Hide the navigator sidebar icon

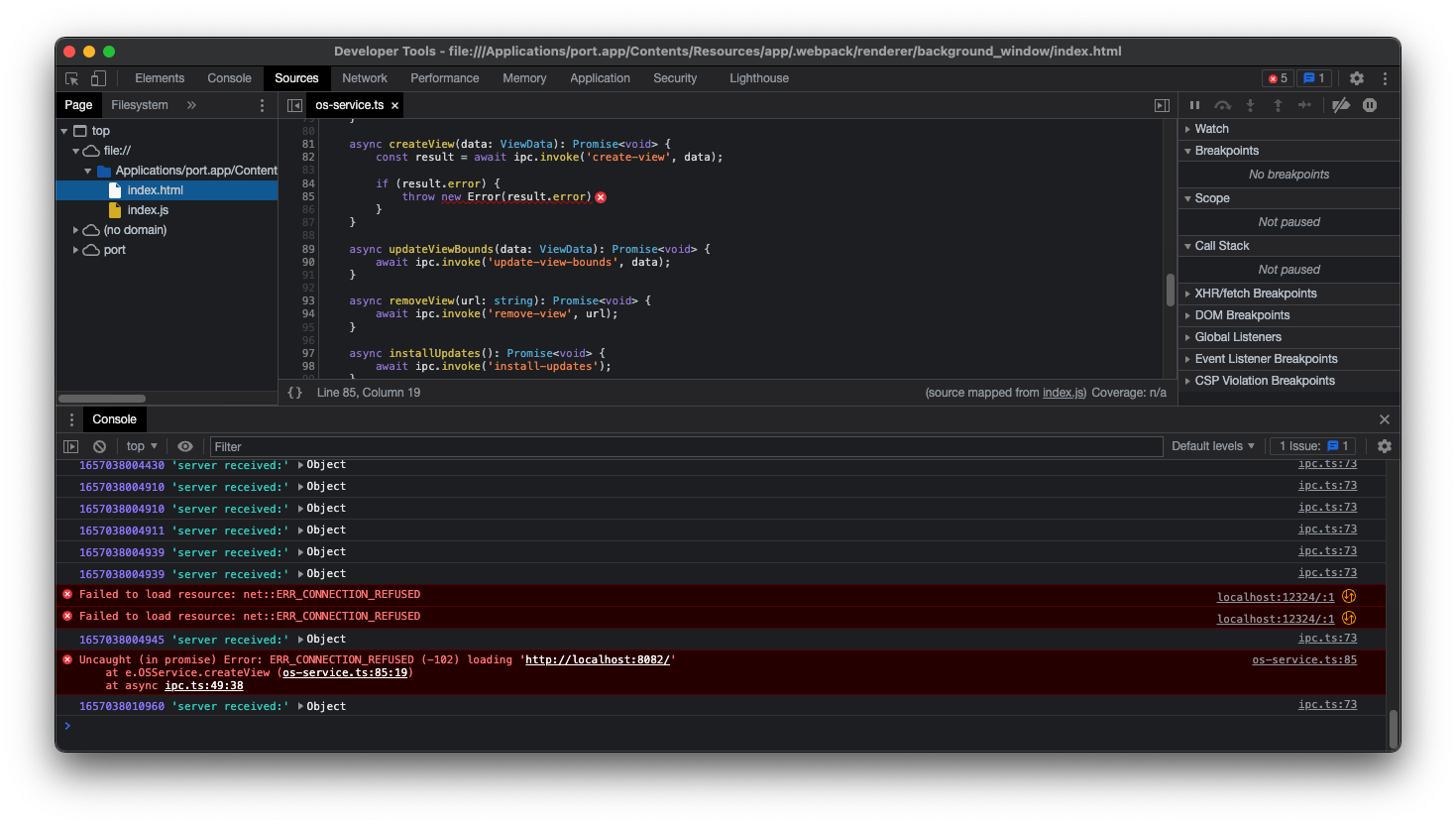coord(294,105)
